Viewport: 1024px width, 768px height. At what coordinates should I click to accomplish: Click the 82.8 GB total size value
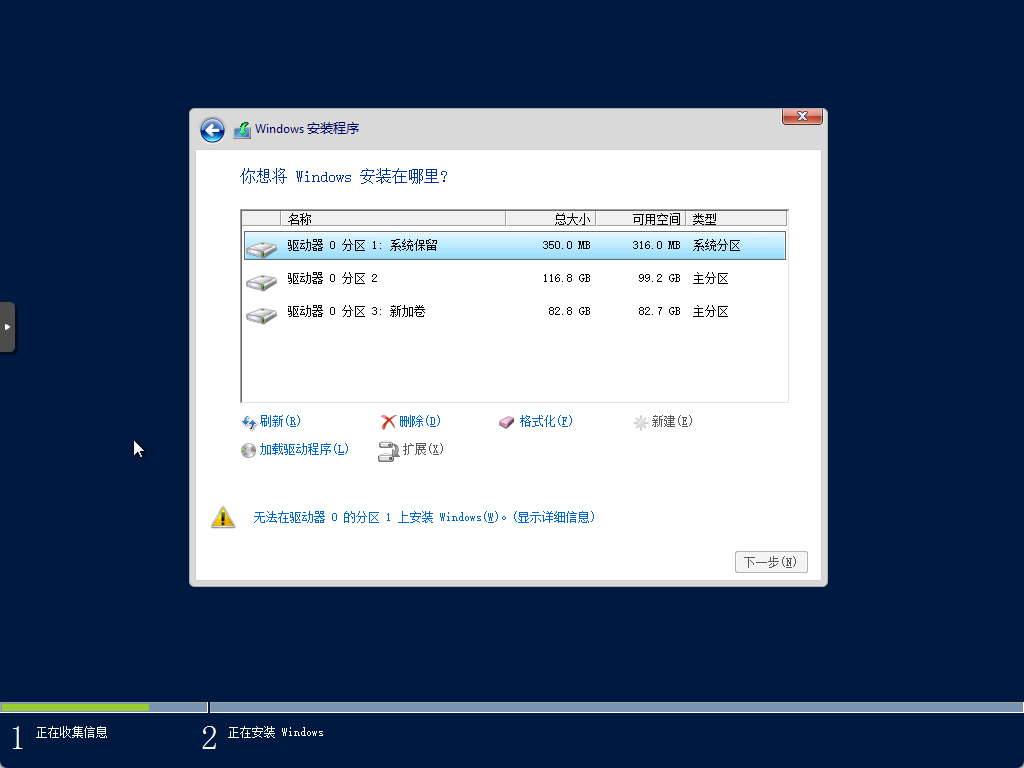[569, 312]
